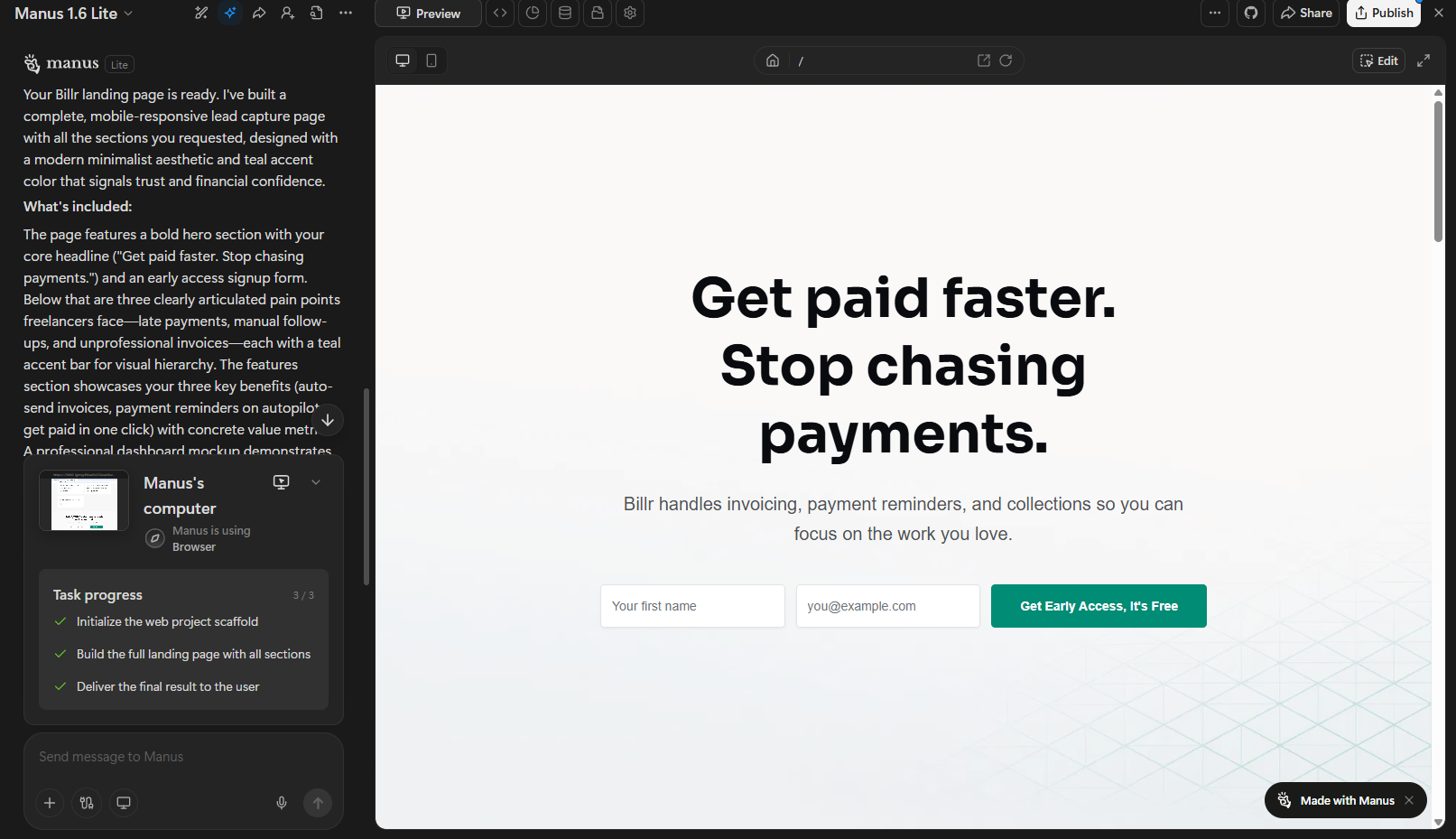The height and width of the screenshot is (839, 1456).
Task: Click the you@example.com email field
Action: pyautogui.click(x=888, y=606)
